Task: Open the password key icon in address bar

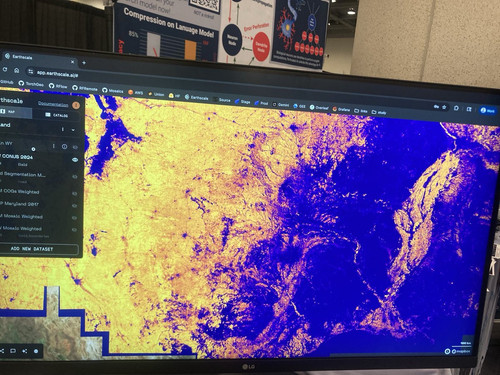Action: point(436,106)
